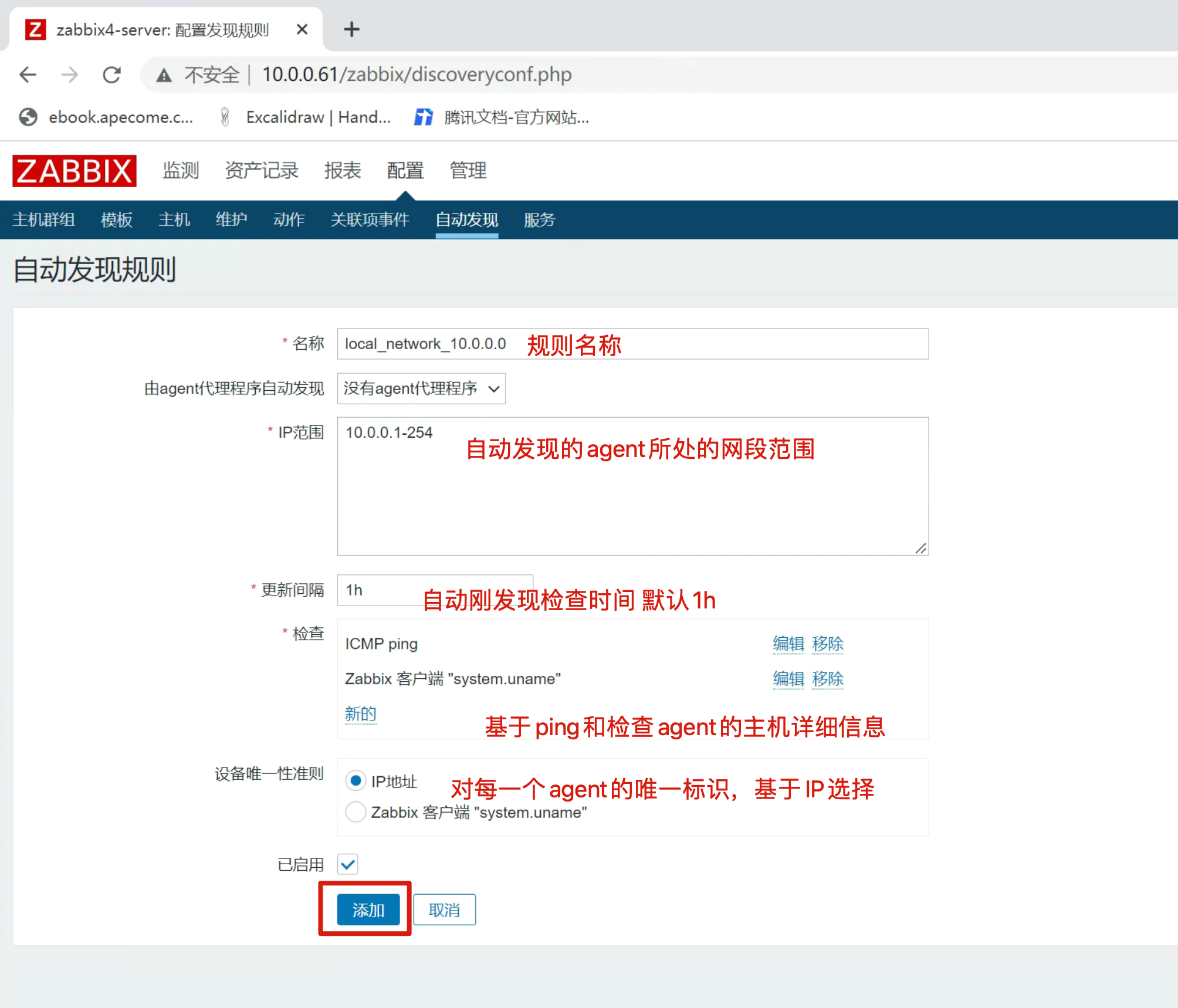1178x1008 pixels.
Task: Switch to the 动作 submenu tab
Action: [x=289, y=220]
